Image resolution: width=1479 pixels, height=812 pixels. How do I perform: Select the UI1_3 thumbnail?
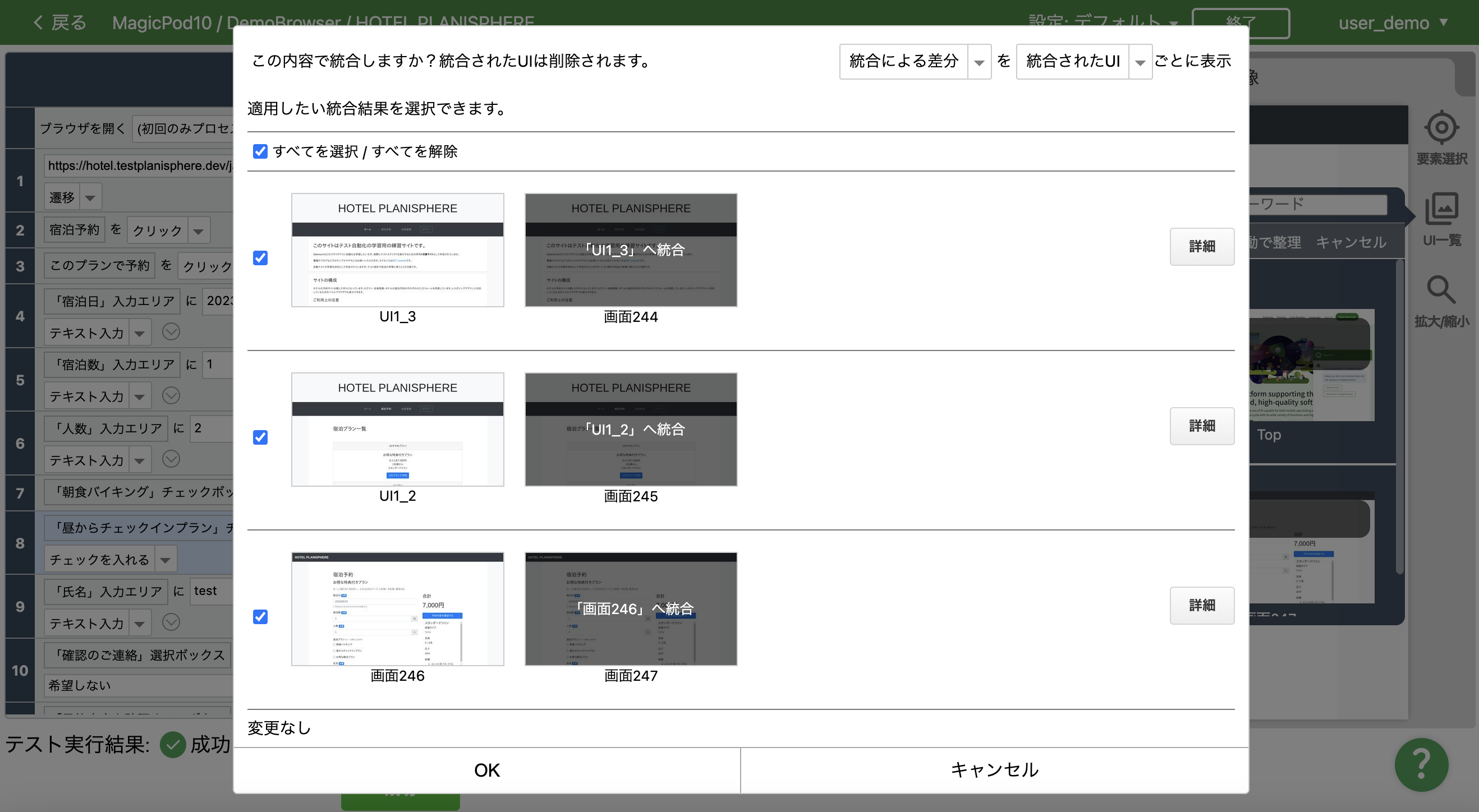click(x=397, y=250)
